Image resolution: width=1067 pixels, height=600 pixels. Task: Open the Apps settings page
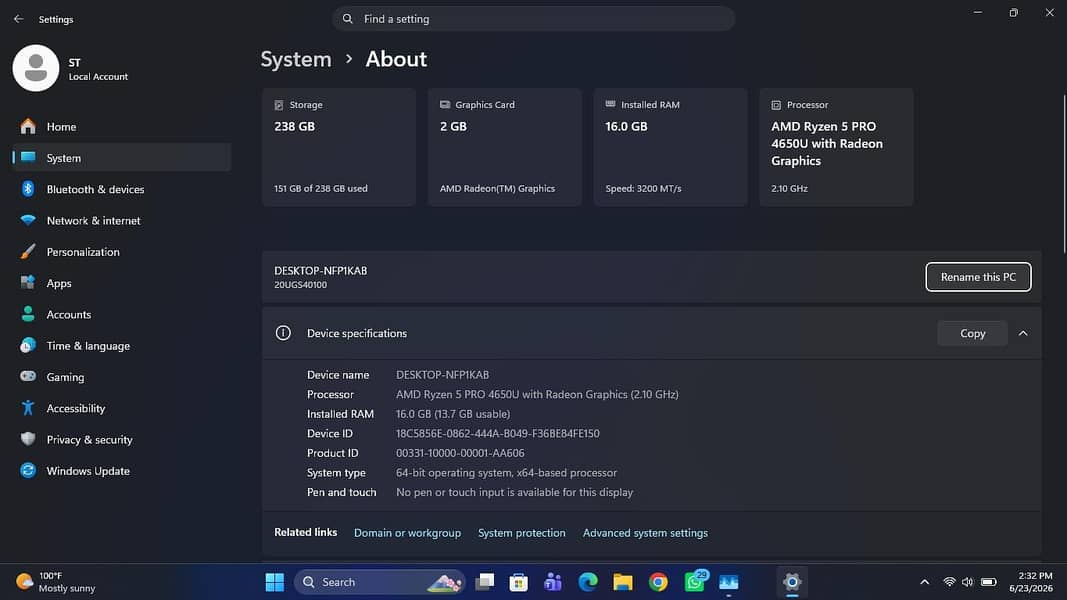point(122,283)
